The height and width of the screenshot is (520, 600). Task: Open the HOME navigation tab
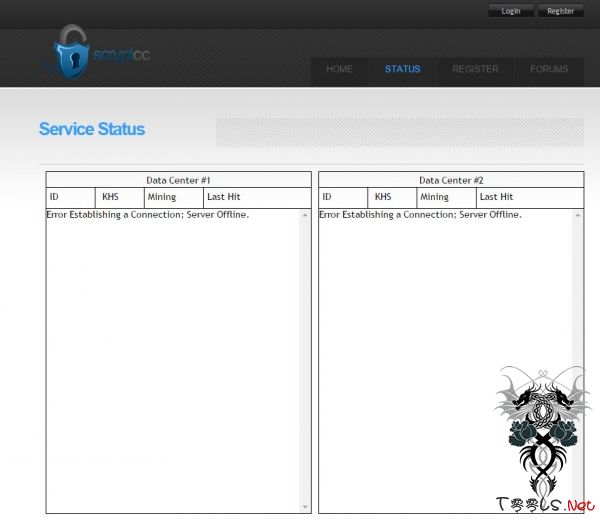tap(339, 70)
